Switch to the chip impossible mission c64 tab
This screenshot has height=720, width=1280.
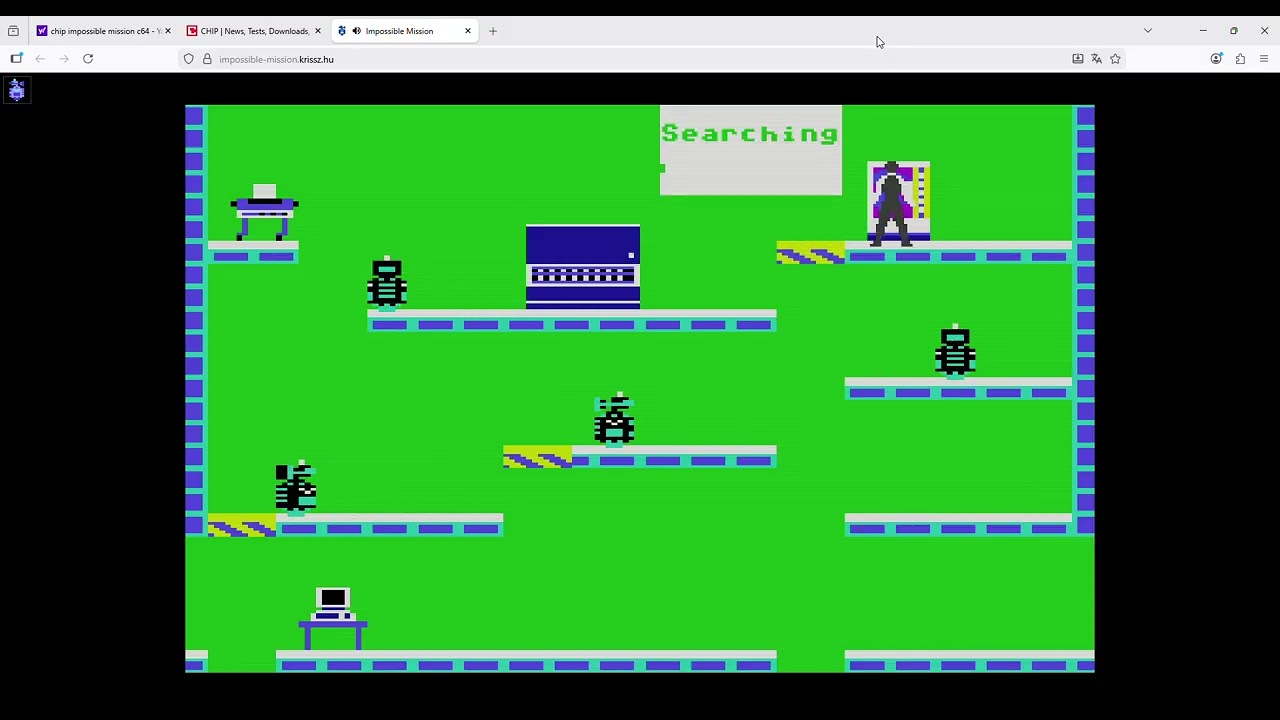(103, 31)
